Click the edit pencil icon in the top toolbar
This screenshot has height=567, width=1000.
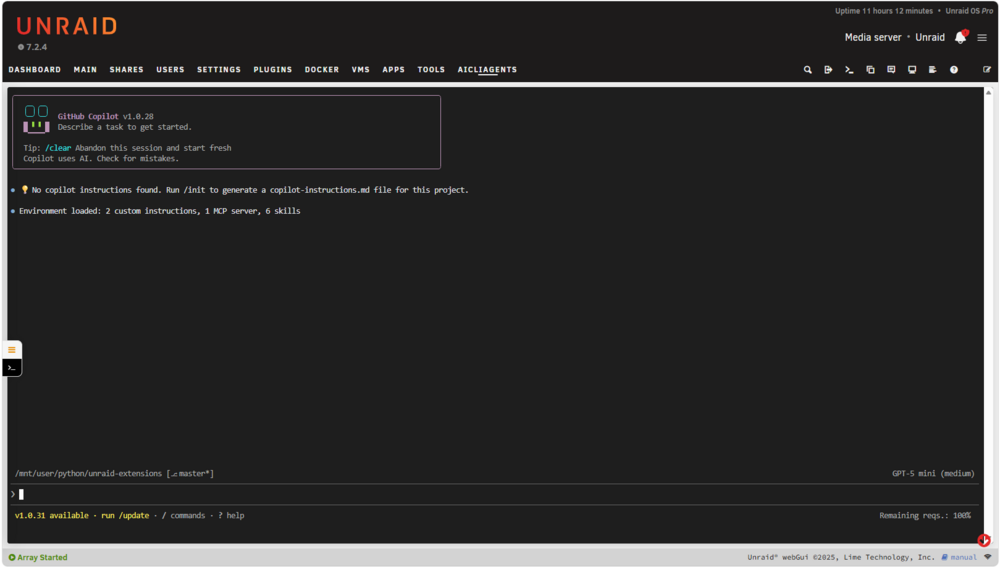987,70
